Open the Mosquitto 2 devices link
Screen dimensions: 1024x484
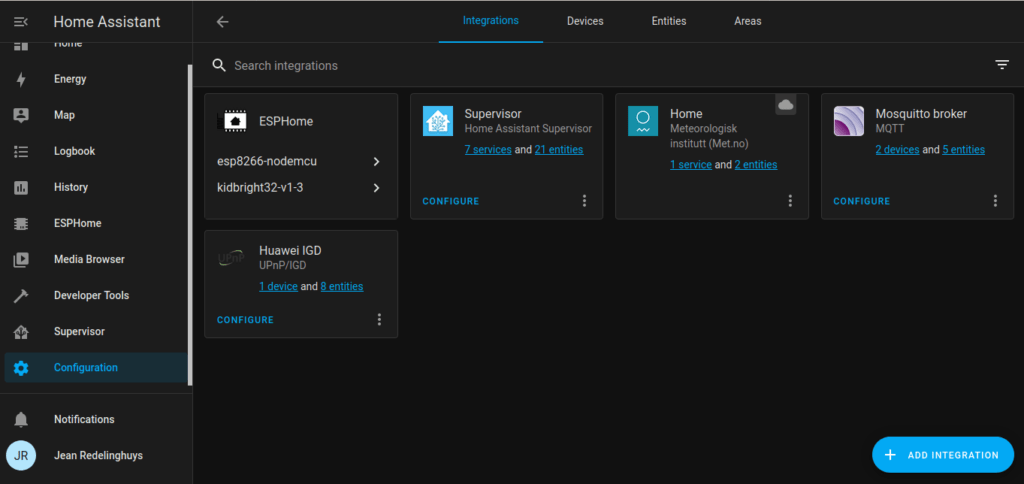click(x=897, y=150)
